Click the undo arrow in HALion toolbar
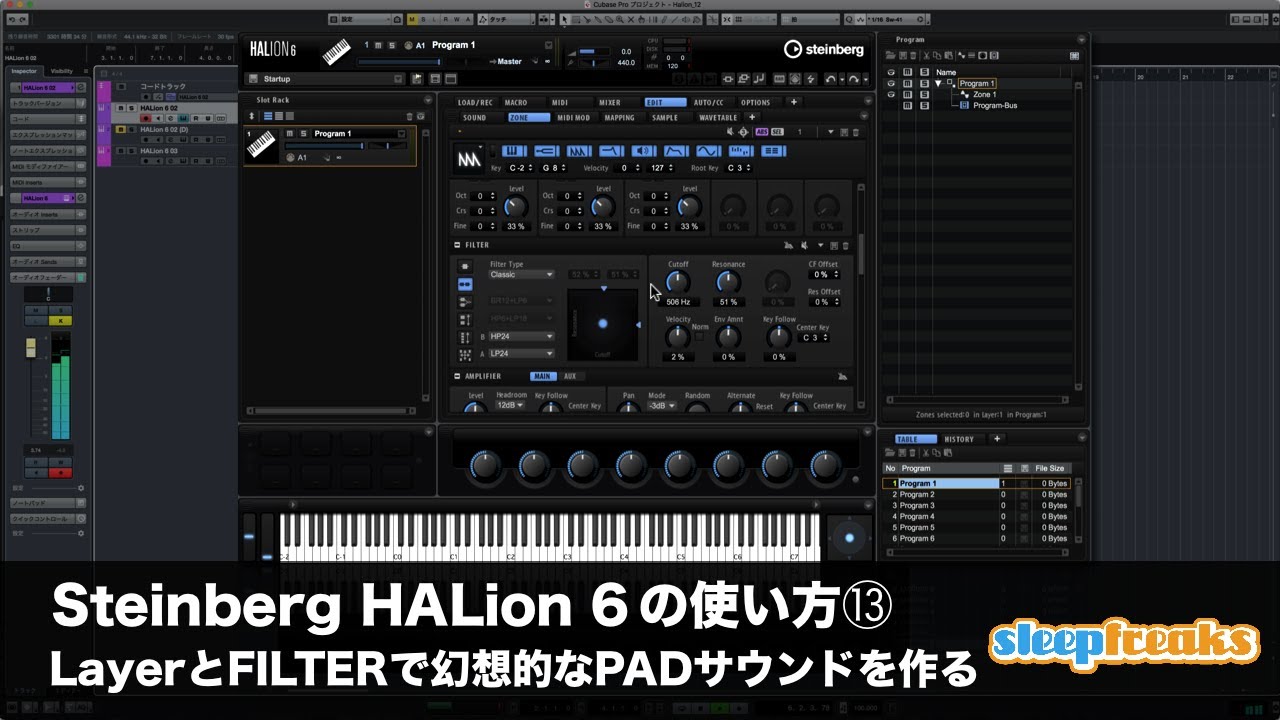1280x720 pixels. coord(830,79)
